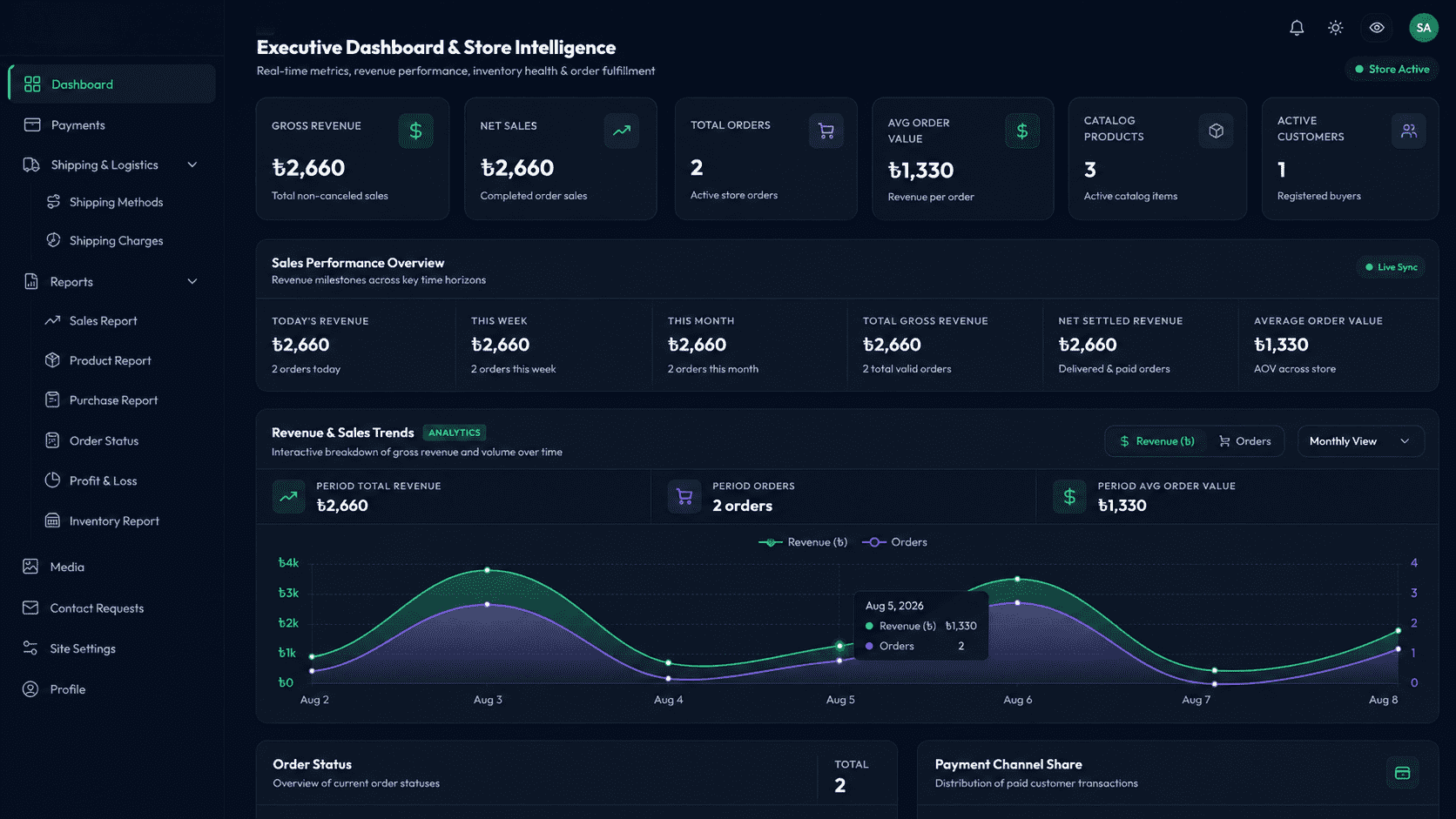Click the Inventory Report icon
The height and width of the screenshot is (819, 1456).
click(52, 520)
